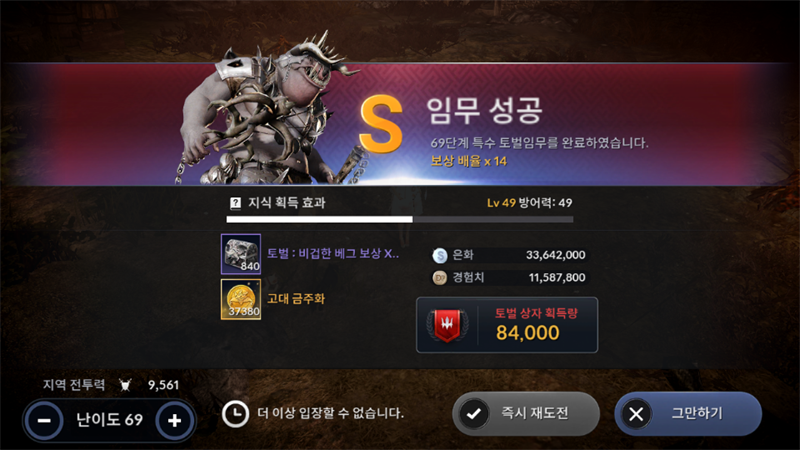Click the knowledge gain progress bar
This screenshot has height=450, width=800.
[399, 219]
